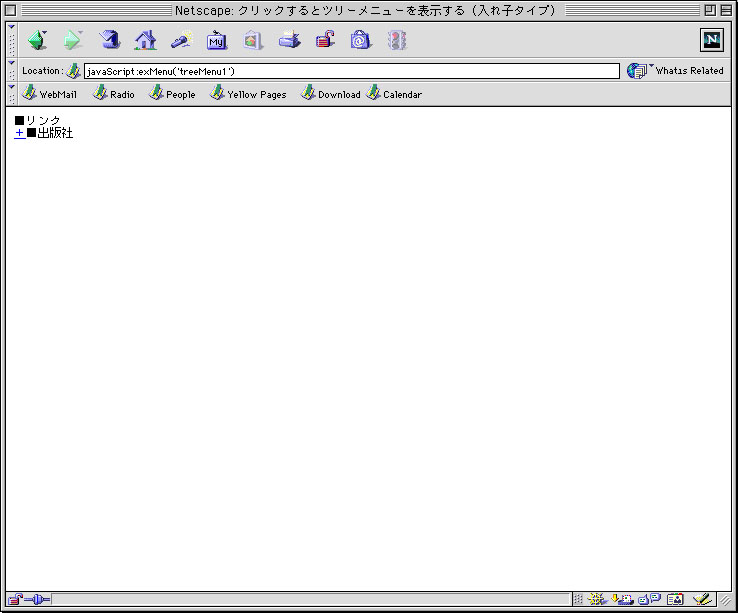Open the Shop toolbar icon
The width and height of the screenshot is (738, 613).
point(361,40)
